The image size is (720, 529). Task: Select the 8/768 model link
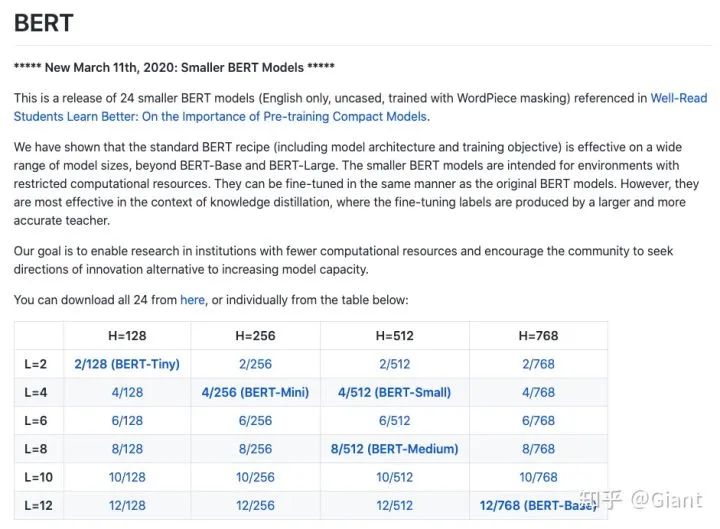coord(538,449)
